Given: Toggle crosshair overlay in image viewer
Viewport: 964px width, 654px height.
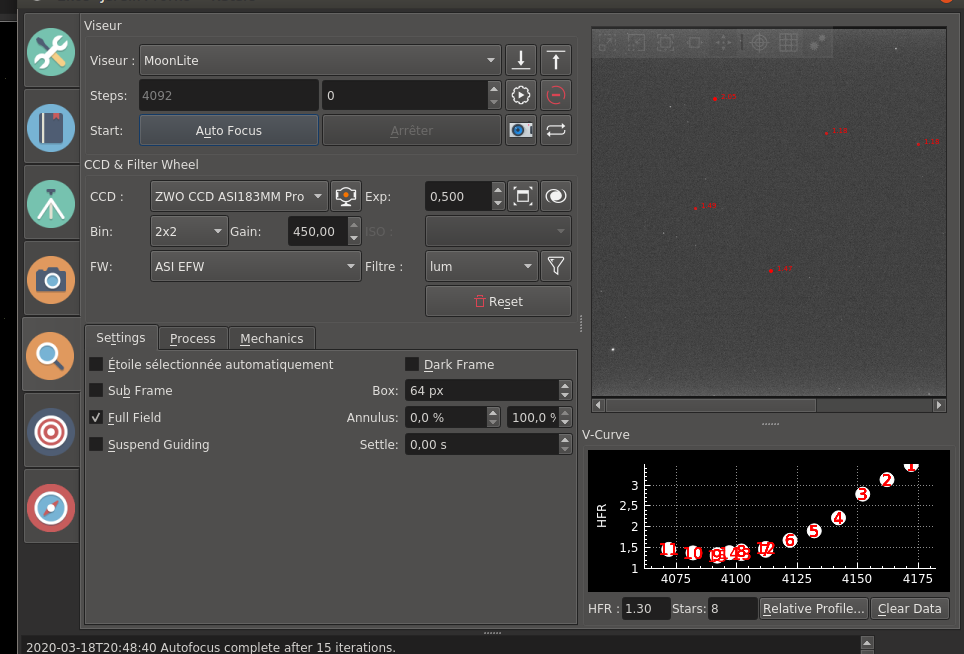Looking at the screenshot, I should pyautogui.click(x=760, y=42).
